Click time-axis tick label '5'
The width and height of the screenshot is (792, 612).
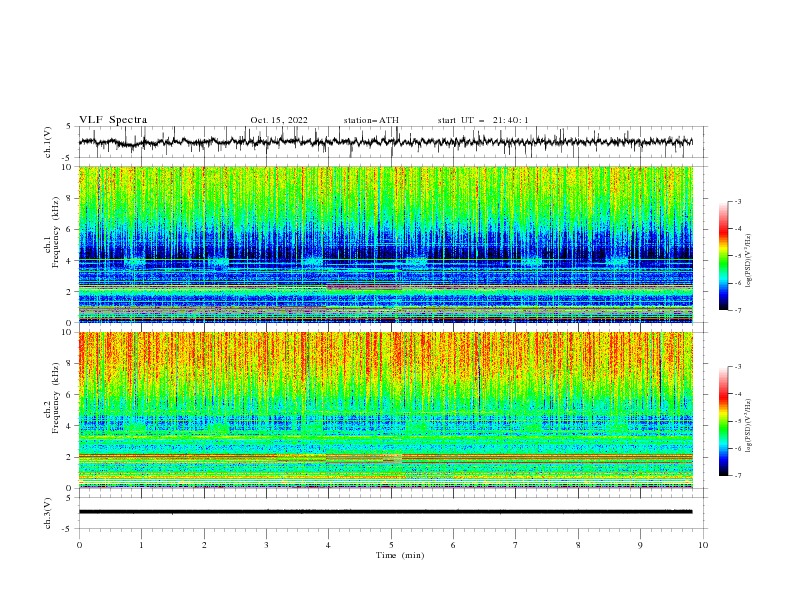[391, 545]
